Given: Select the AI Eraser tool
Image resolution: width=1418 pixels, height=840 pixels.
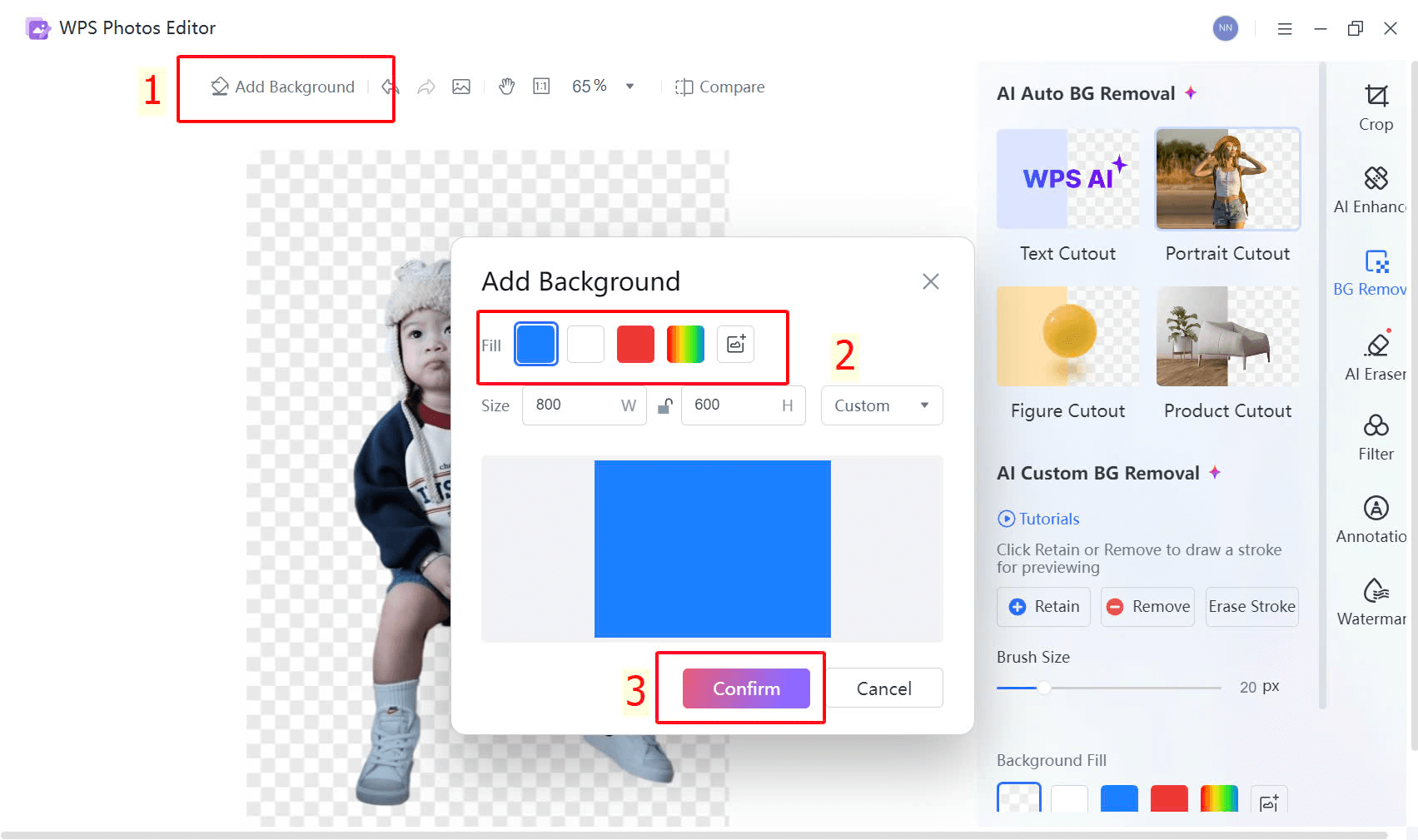Looking at the screenshot, I should click(x=1376, y=355).
